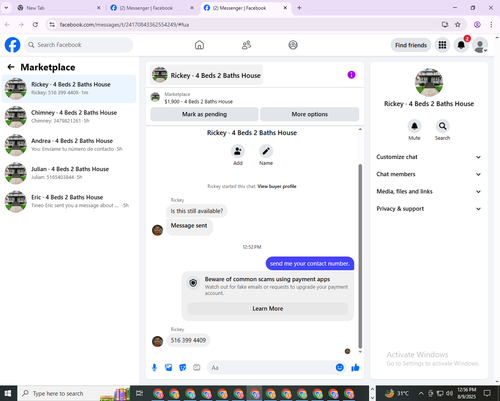Click the Rickey listing thumbnail in right panel
Screen dimensions: 500x401
pos(429,82)
